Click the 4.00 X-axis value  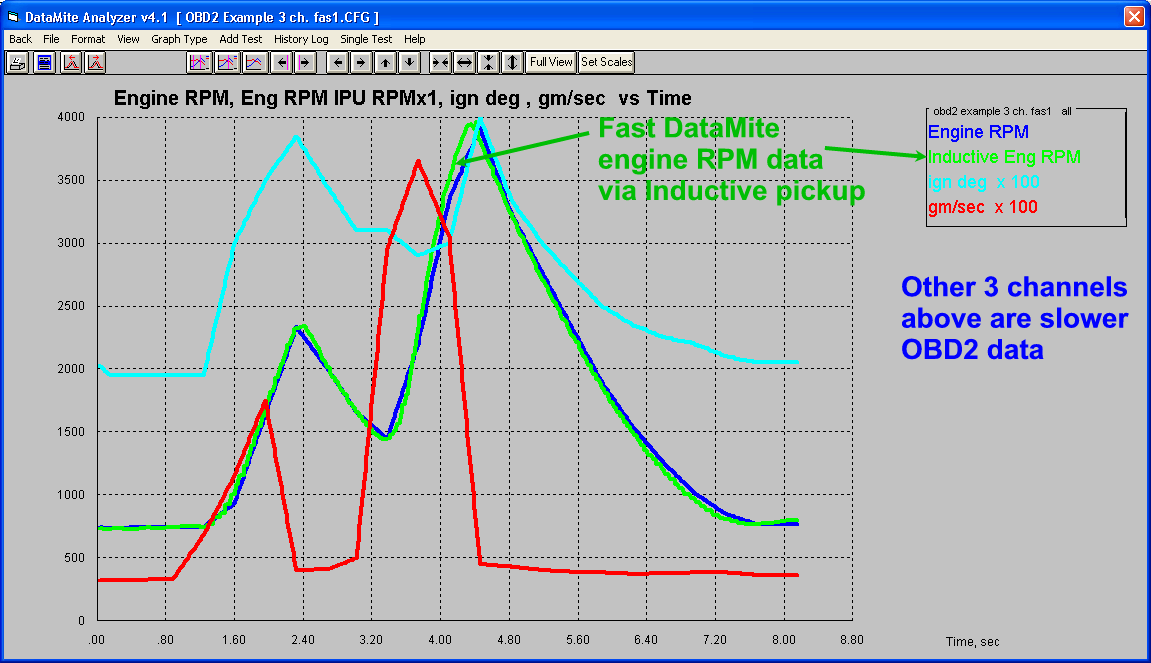[x=440, y=640]
